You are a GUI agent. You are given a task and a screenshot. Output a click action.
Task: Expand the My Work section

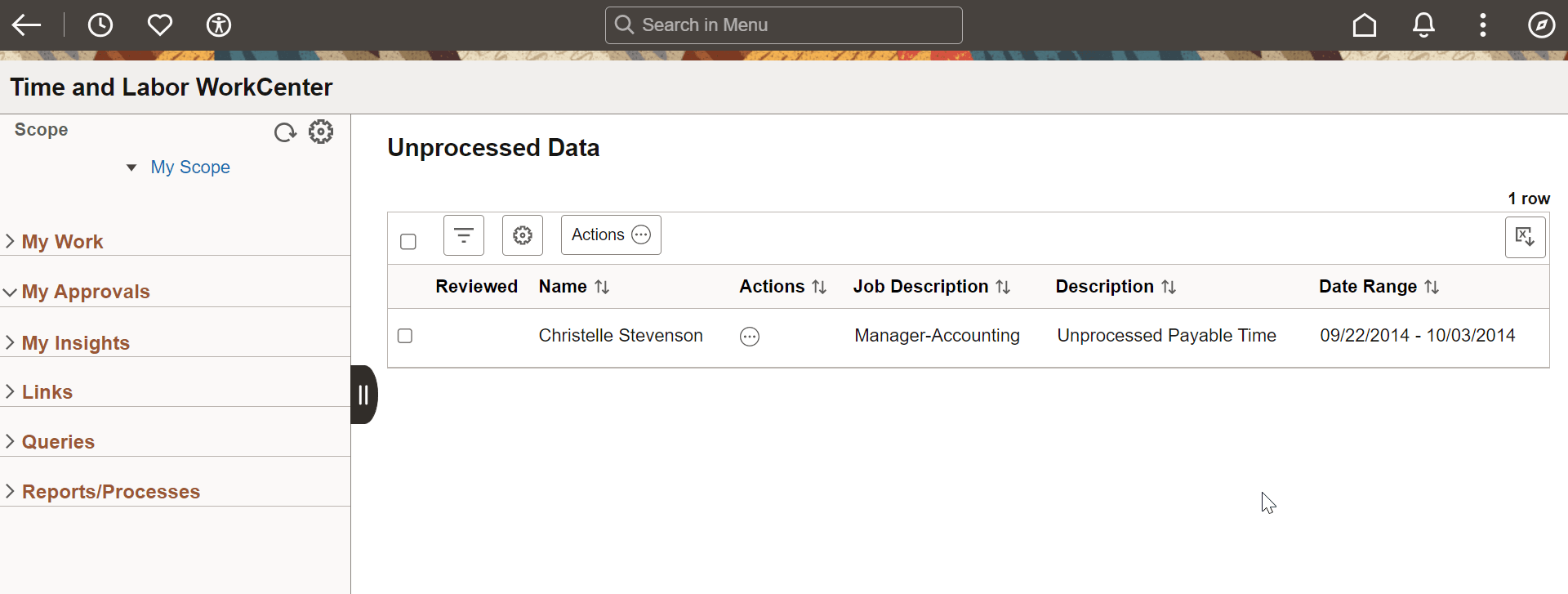point(62,242)
